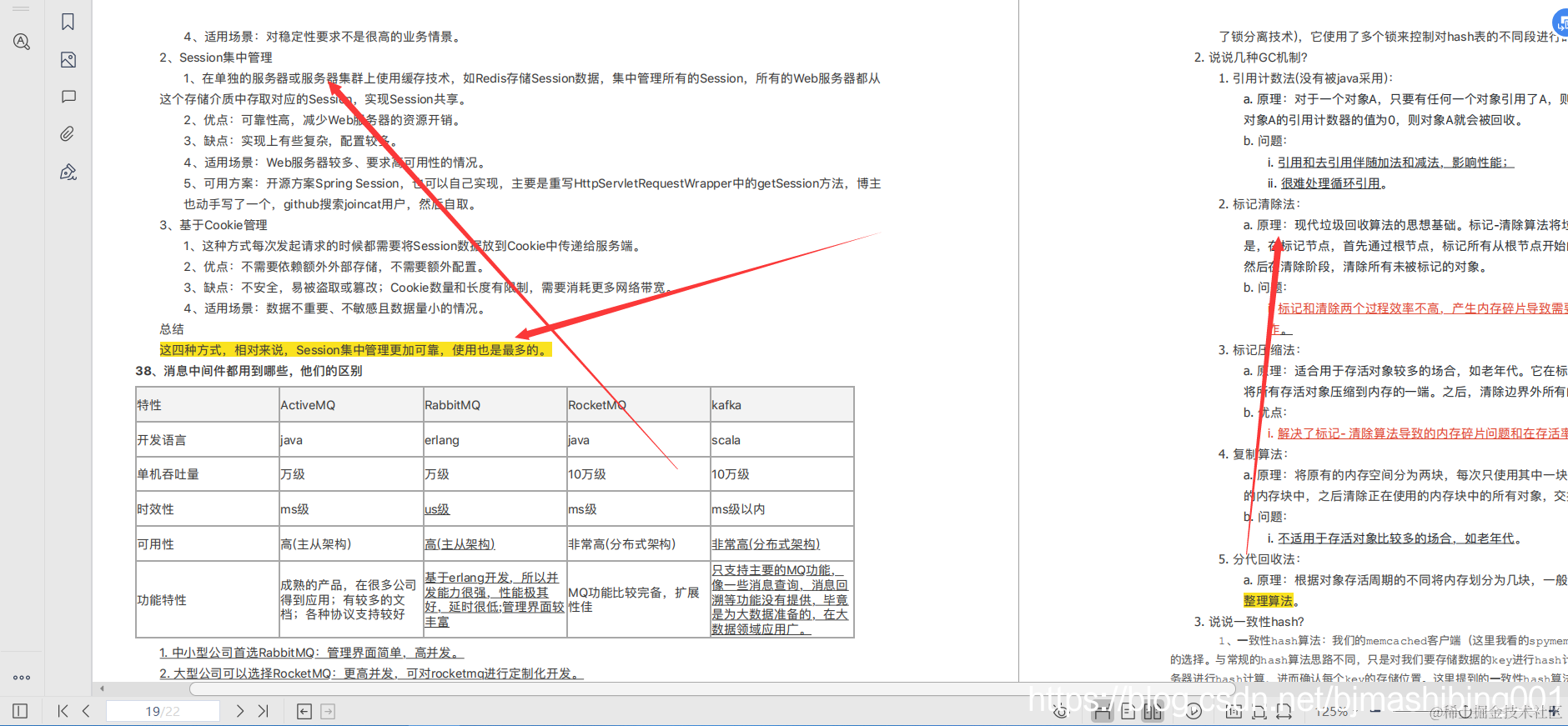Click the '总结' line

click(x=172, y=329)
